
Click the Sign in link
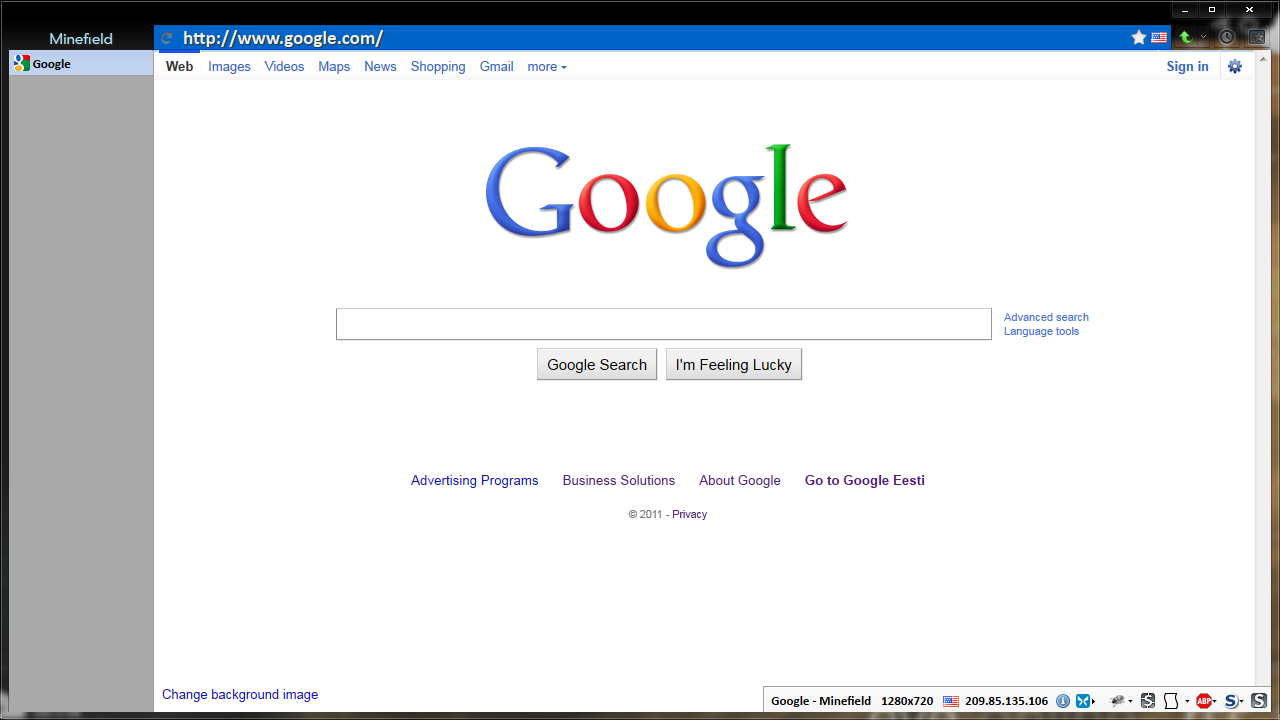pos(1187,66)
